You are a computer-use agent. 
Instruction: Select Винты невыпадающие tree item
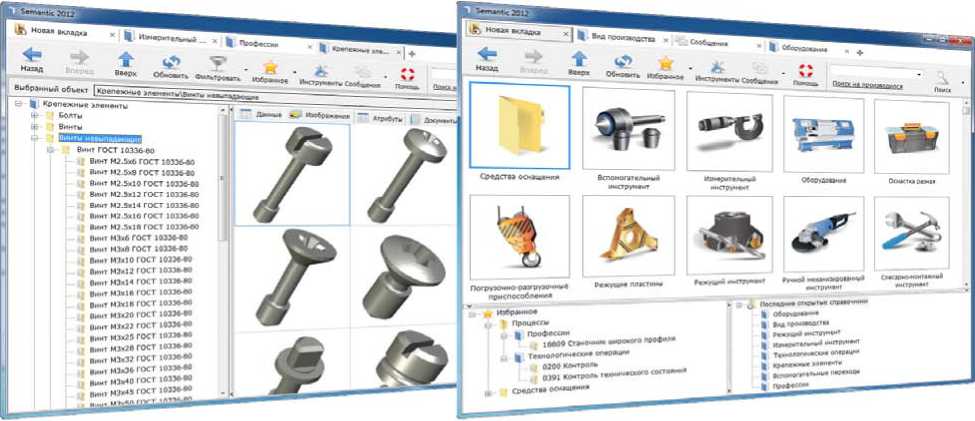tap(101, 138)
